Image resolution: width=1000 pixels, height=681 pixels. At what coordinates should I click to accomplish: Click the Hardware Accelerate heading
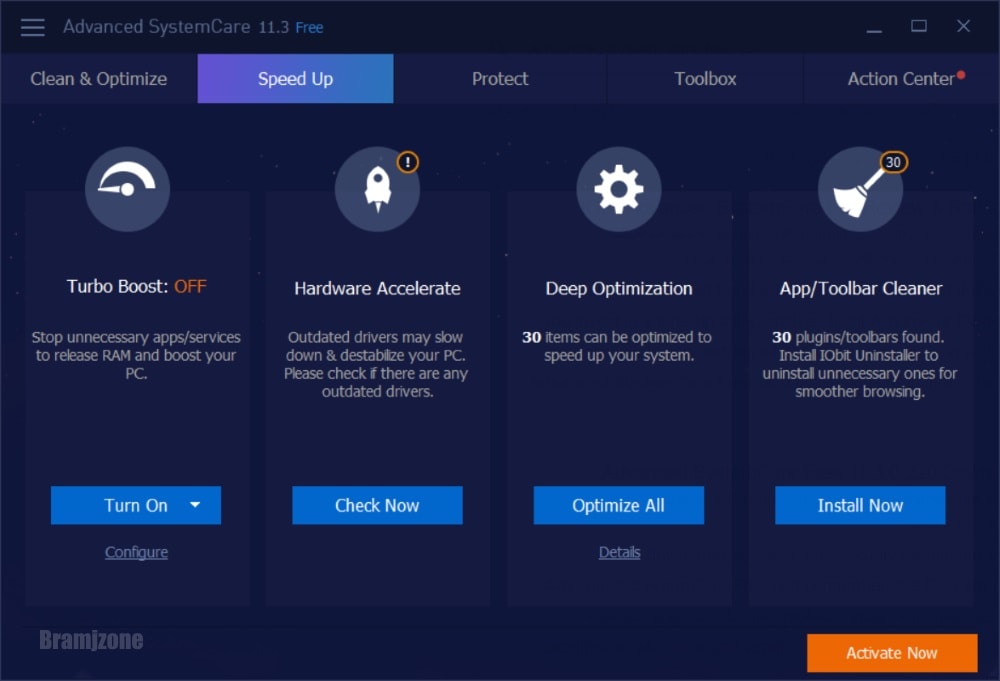click(x=378, y=288)
